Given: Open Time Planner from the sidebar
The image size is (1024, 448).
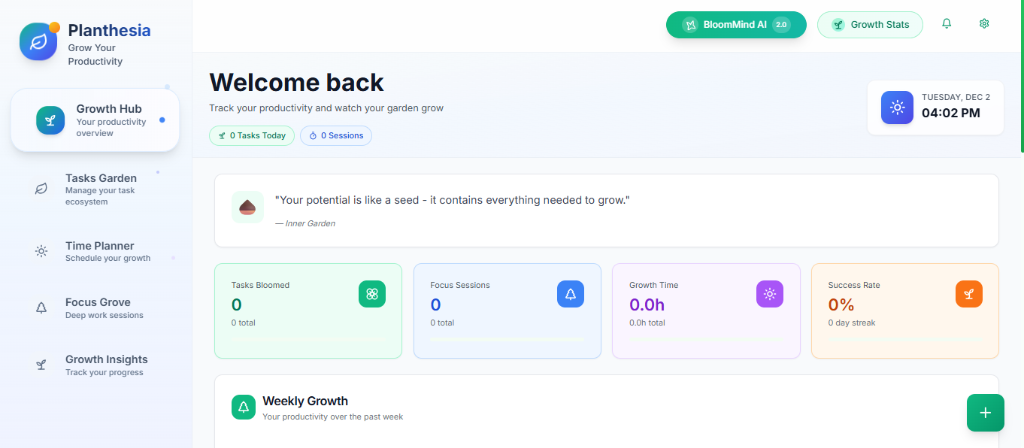Looking at the screenshot, I should pos(99,251).
